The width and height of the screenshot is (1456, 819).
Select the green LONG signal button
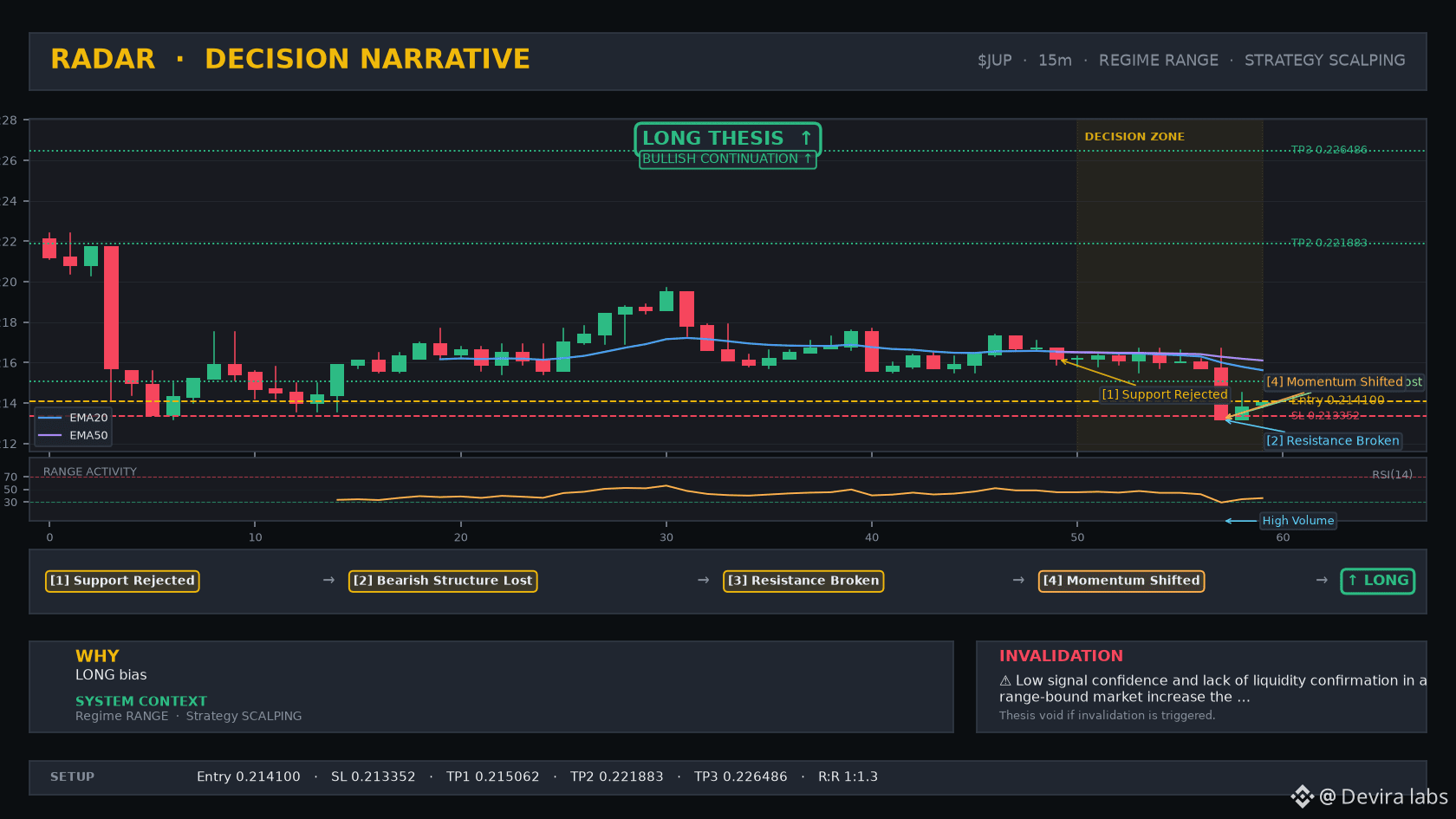(1378, 581)
